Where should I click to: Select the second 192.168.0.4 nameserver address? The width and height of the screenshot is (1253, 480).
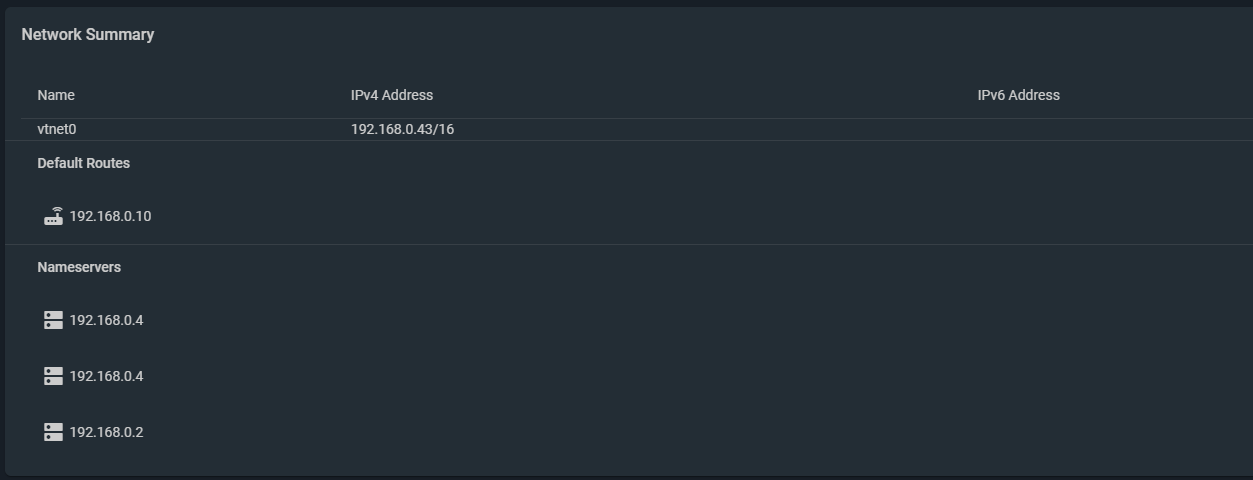[106, 376]
